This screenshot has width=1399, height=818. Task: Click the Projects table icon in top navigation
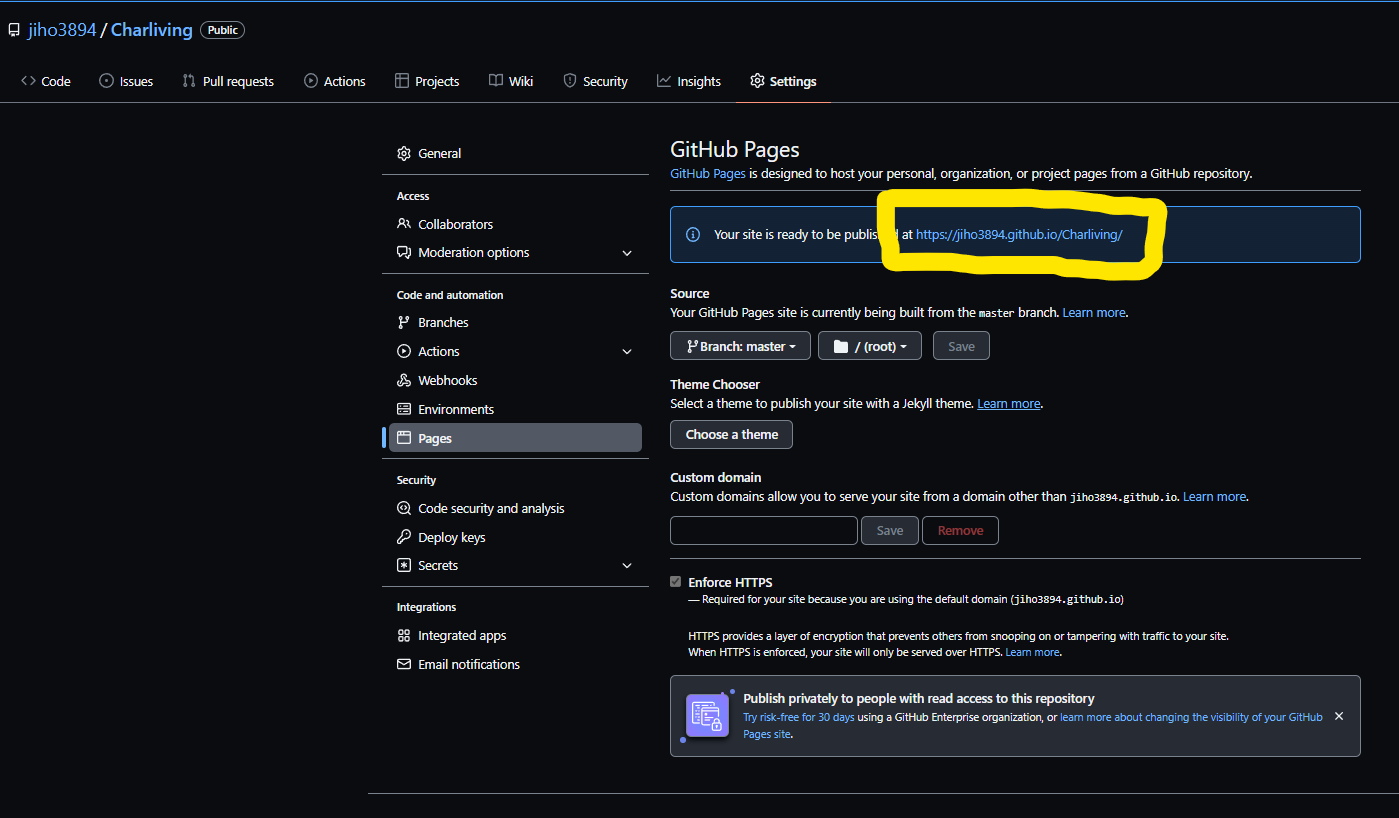click(x=402, y=81)
